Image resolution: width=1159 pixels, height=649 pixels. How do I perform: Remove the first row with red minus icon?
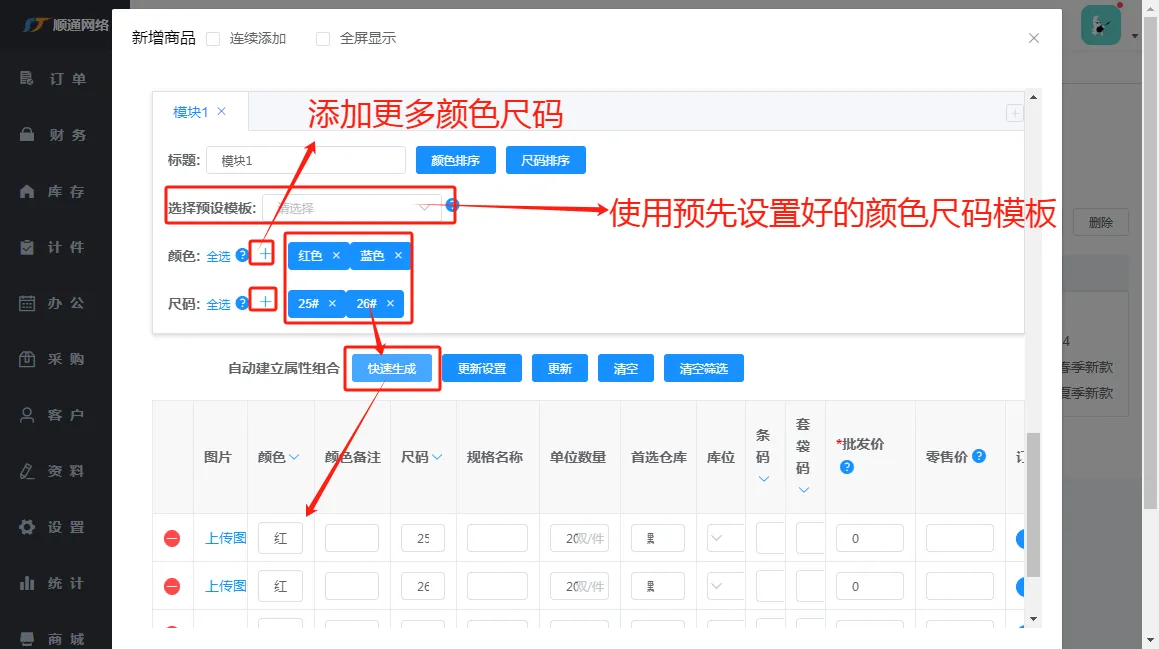tap(171, 538)
